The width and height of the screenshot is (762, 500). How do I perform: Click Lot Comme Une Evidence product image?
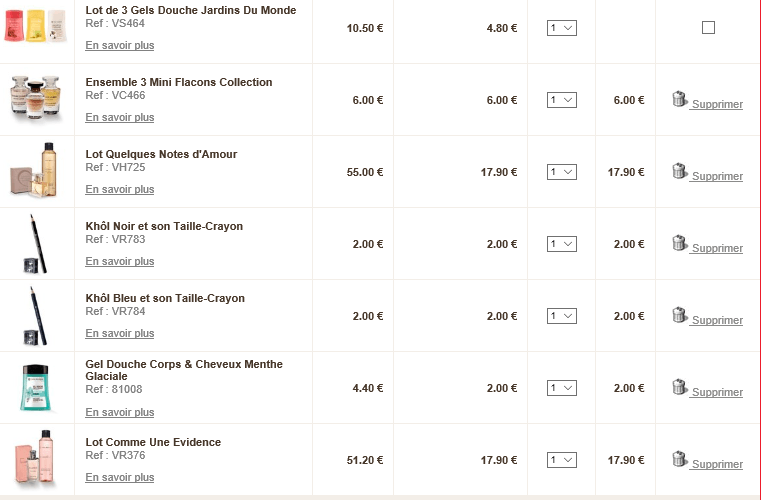click(x=36, y=459)
